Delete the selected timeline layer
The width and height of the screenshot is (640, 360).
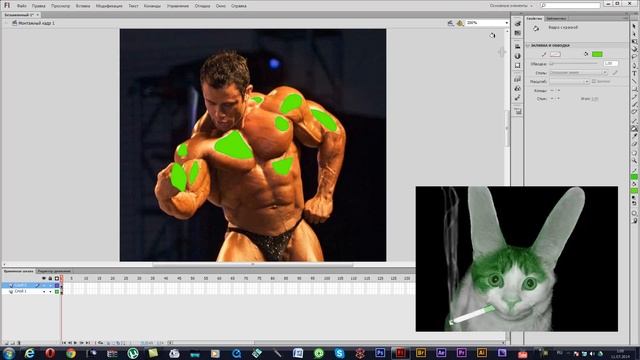[x=18, y=343]
